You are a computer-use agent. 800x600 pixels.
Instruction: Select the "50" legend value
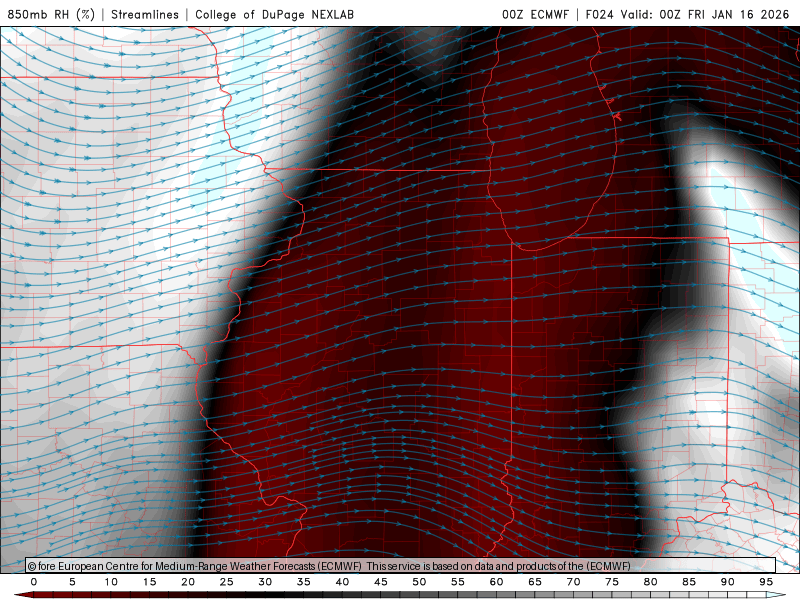pos(419,582)
